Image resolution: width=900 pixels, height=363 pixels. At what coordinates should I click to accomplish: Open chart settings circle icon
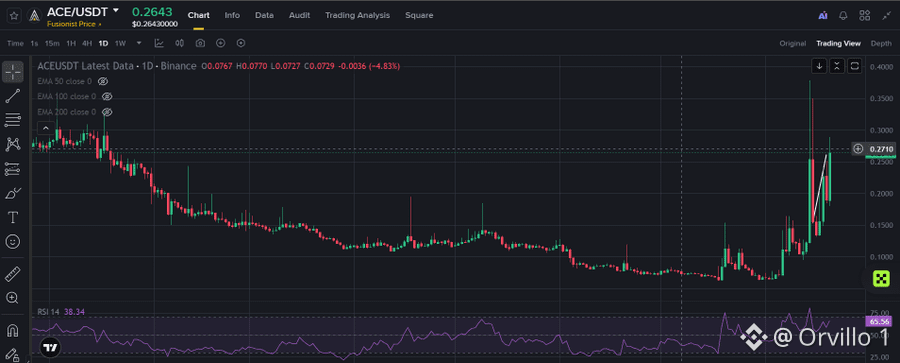[x=241, y=43]
